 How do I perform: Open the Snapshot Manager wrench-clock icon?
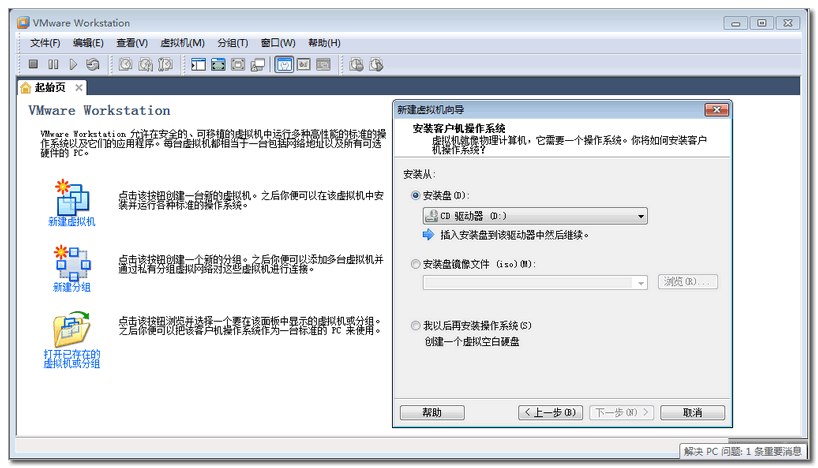(x=165, y=64)
